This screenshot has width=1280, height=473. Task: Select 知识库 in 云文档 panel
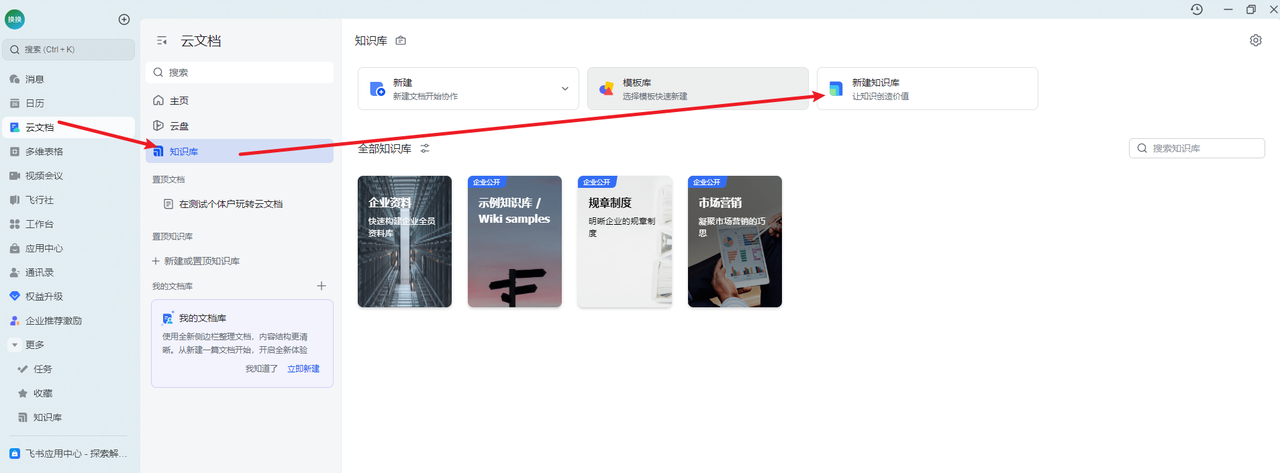pos(240,152)
